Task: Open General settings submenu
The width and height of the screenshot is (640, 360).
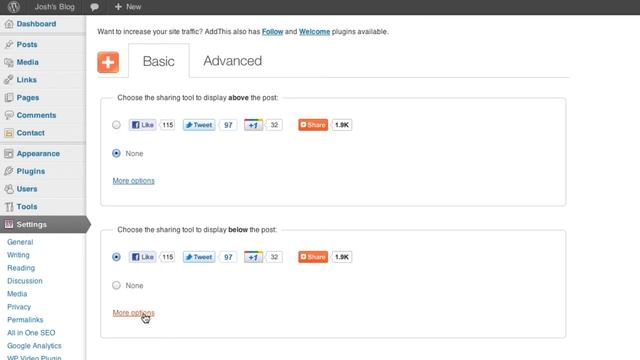Action: pyautogui.click(x=20, y=242)
